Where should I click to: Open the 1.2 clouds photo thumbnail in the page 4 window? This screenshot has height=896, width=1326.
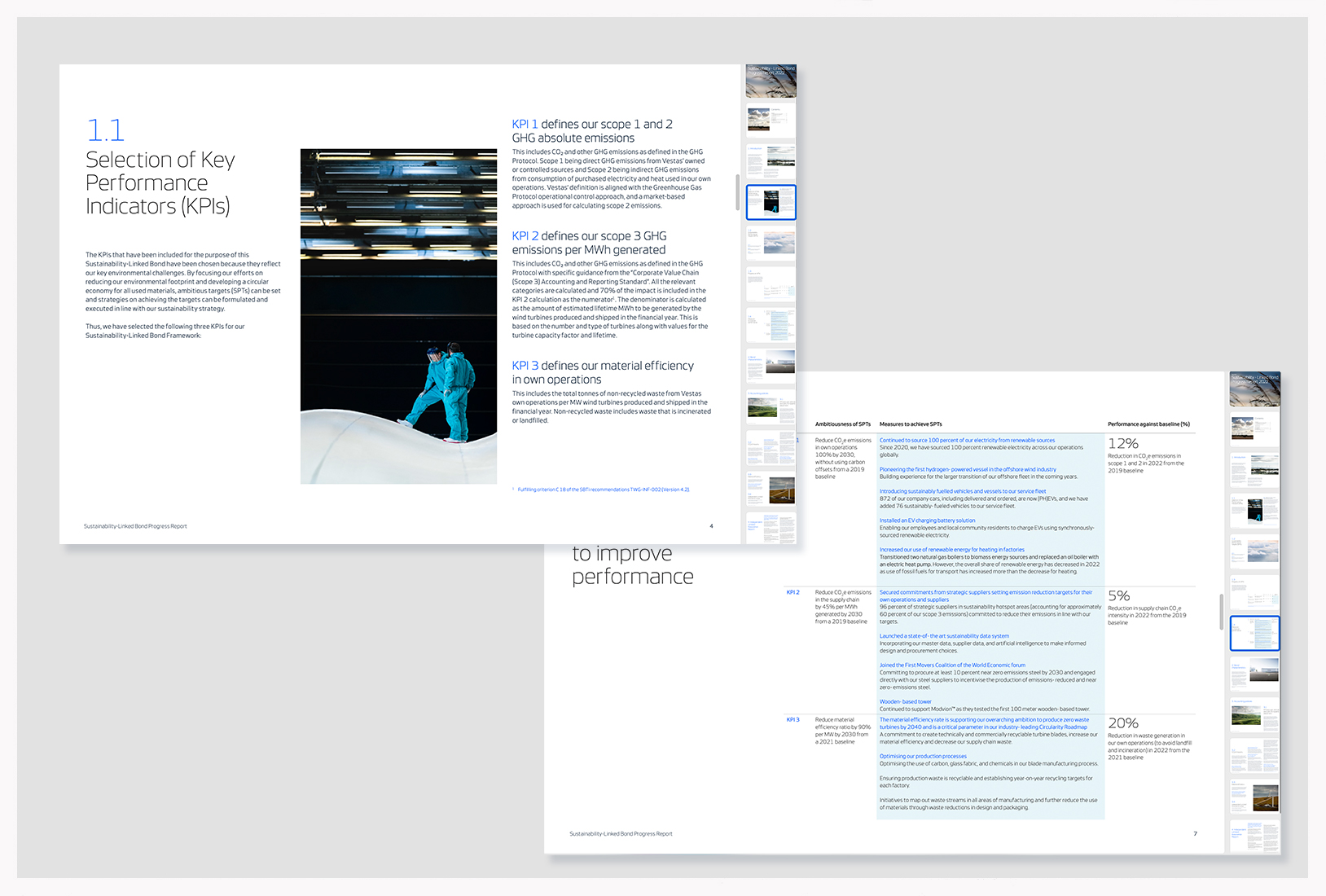click(x=771, y=243)
